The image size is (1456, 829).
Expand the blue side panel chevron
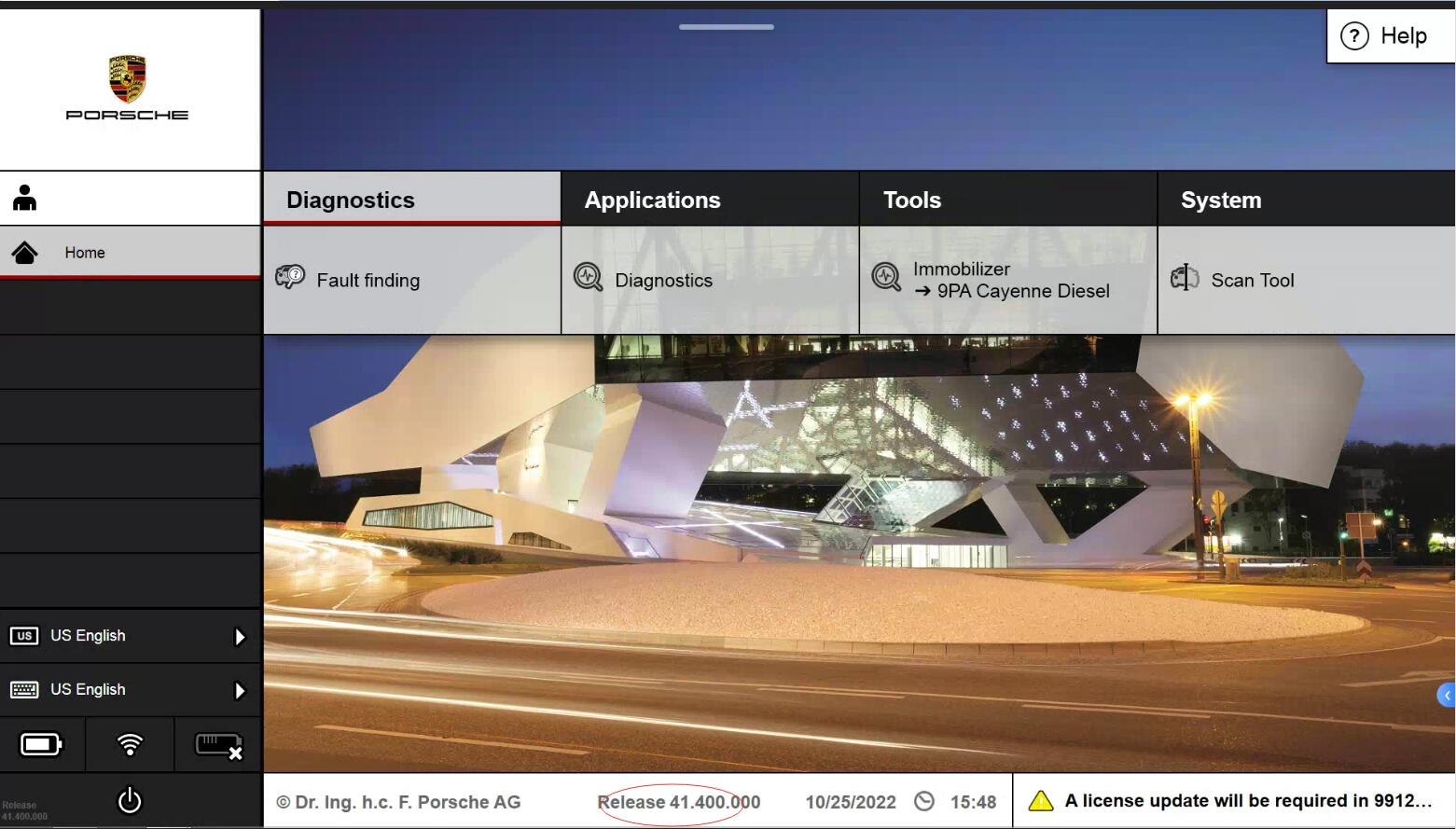pos(1447,695)
